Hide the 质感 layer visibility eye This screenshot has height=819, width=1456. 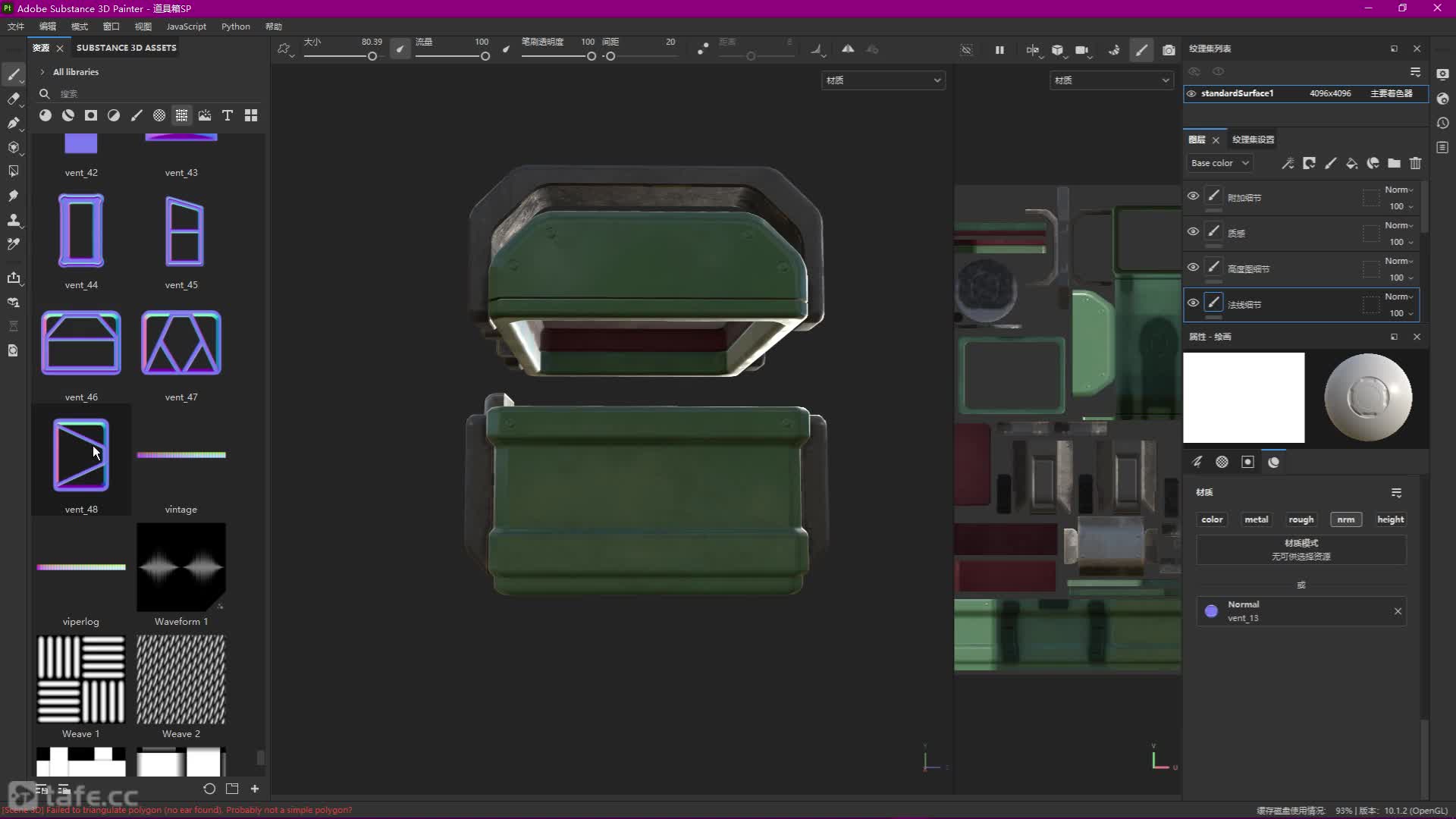tap(1193, 231)
